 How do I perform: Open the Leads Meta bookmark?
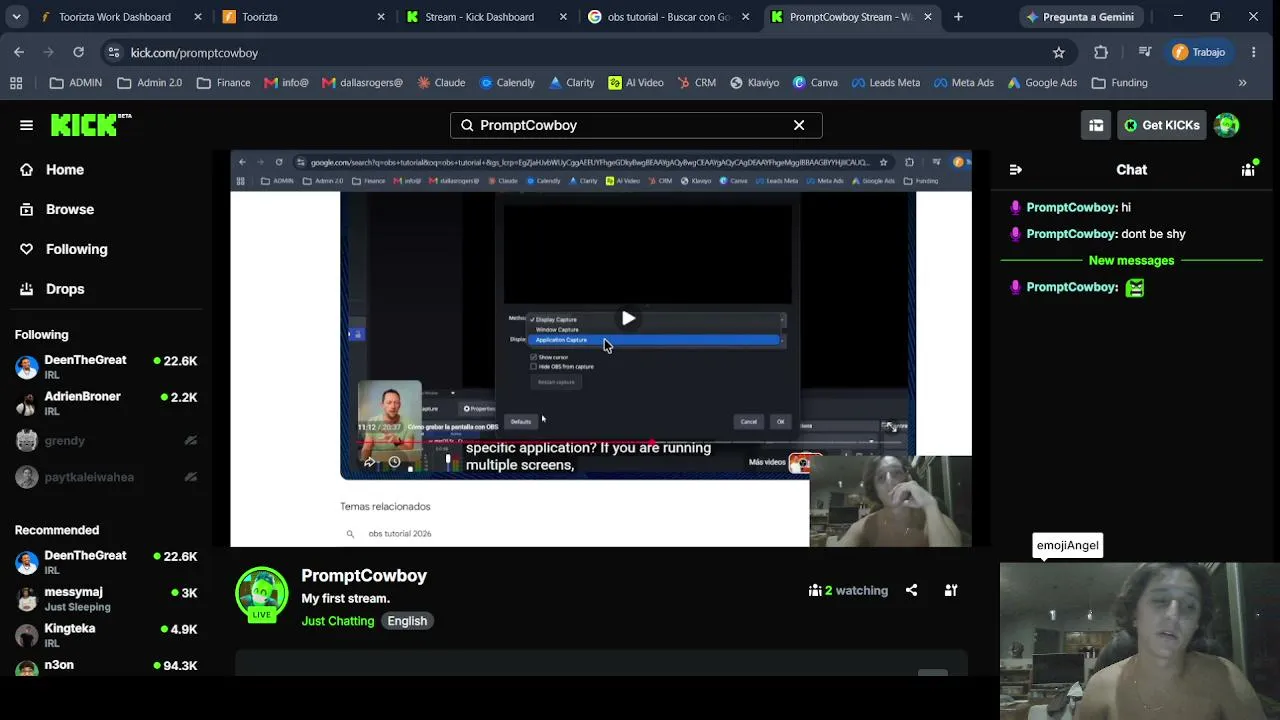885,83
